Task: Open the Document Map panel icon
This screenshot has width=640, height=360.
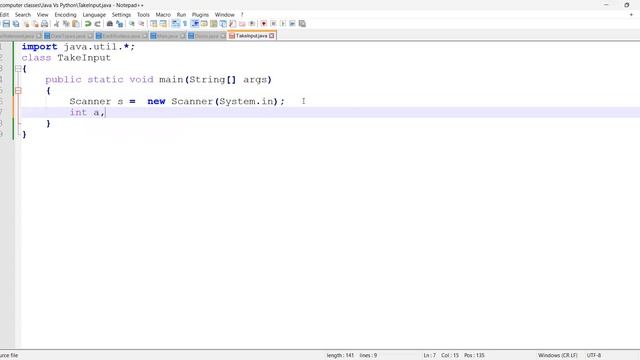Action: (213, 24)
